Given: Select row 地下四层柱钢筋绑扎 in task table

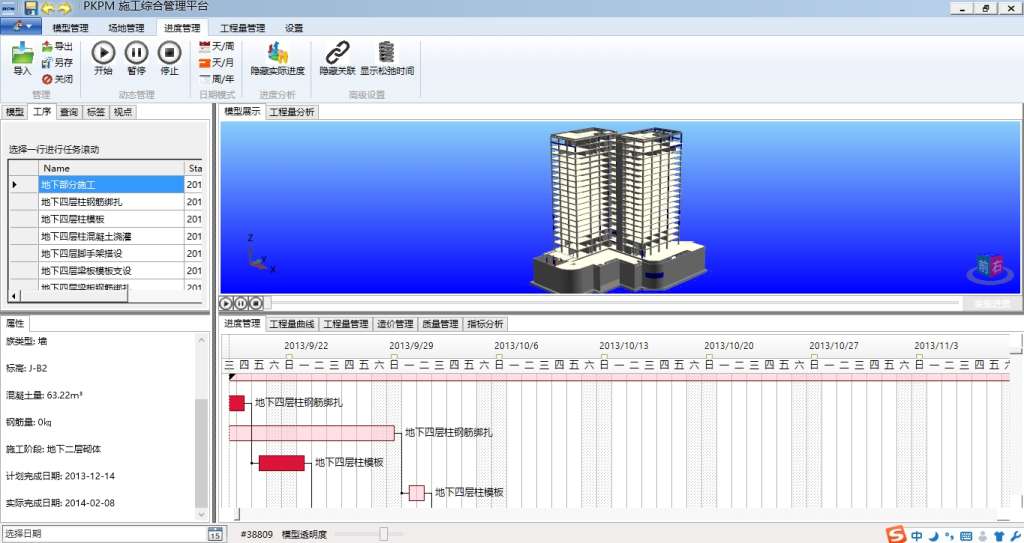Looking at the screenshot, I should coord(105,202).
